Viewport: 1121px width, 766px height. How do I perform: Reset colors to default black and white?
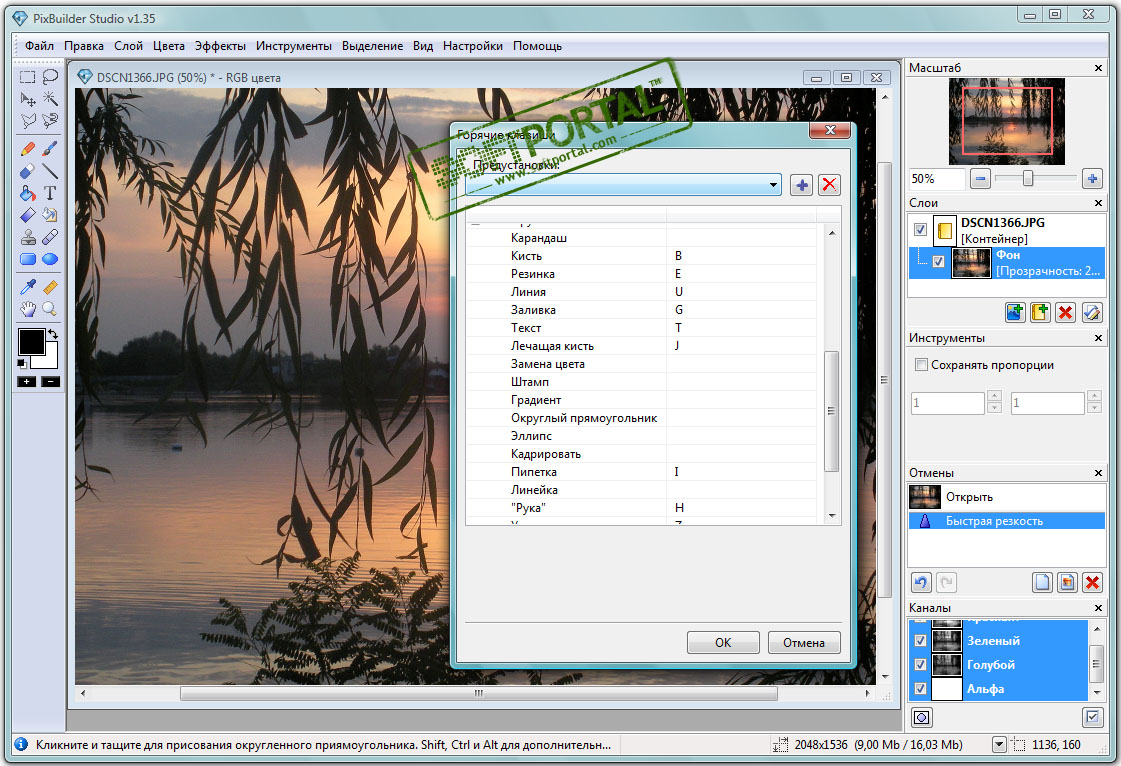(x=21, y=363)
